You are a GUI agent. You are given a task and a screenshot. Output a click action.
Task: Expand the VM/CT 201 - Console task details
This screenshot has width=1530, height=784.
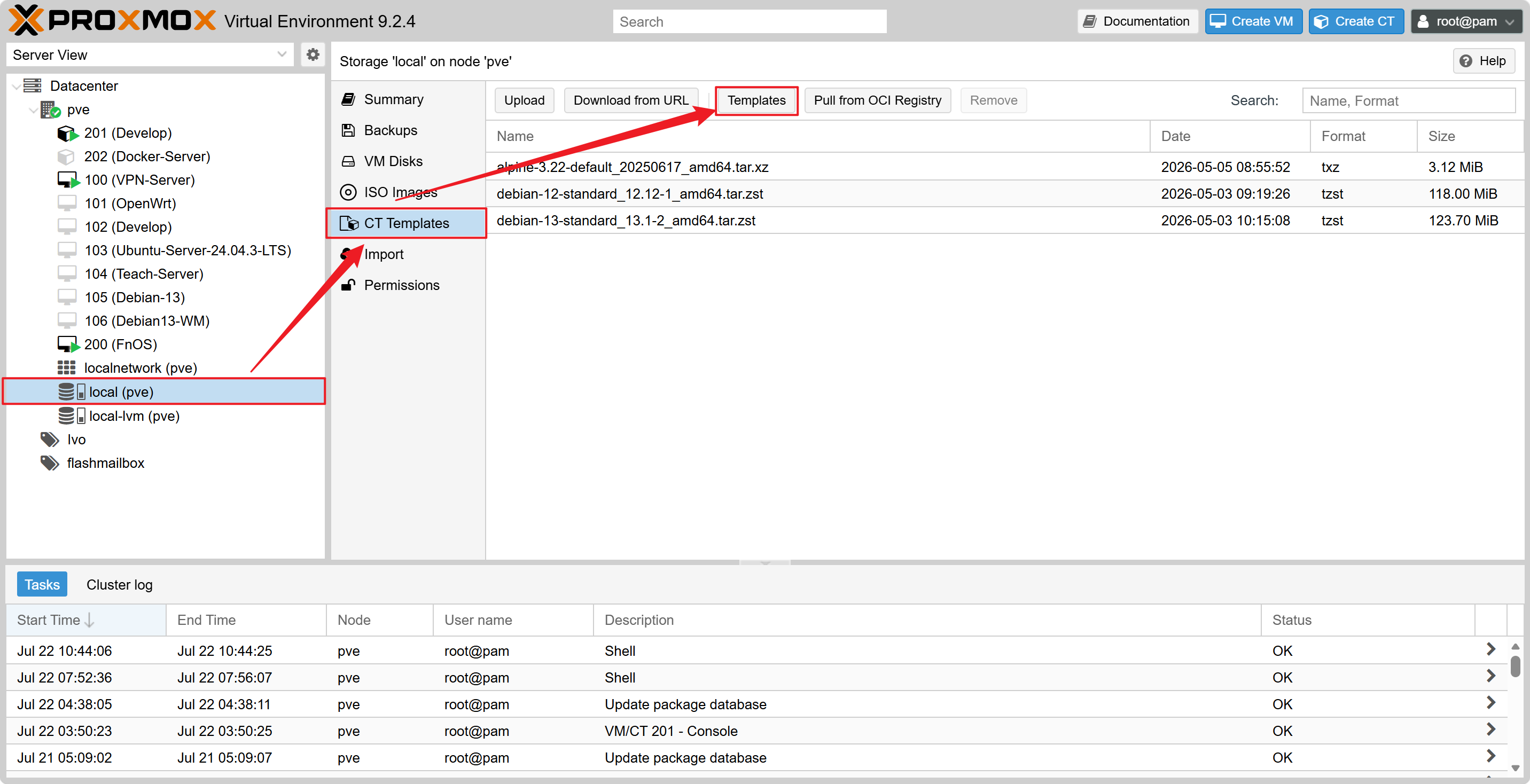pos(1491,730)
